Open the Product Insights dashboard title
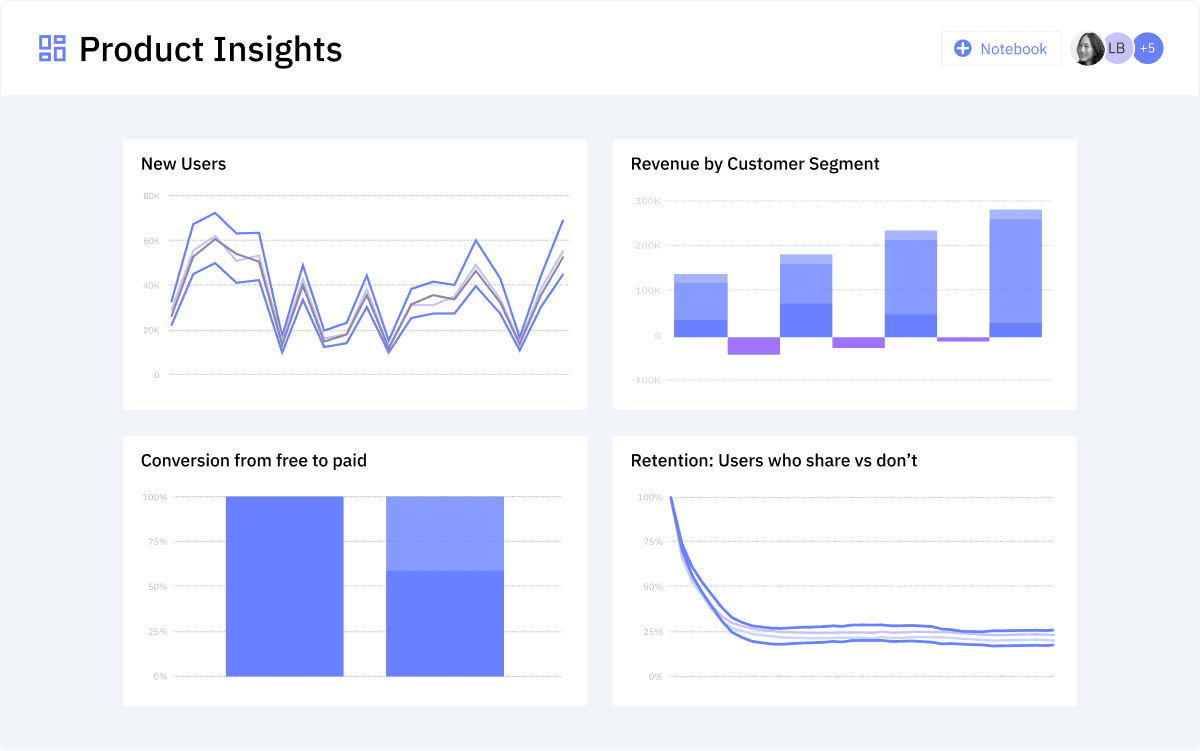 pos(210,49)
